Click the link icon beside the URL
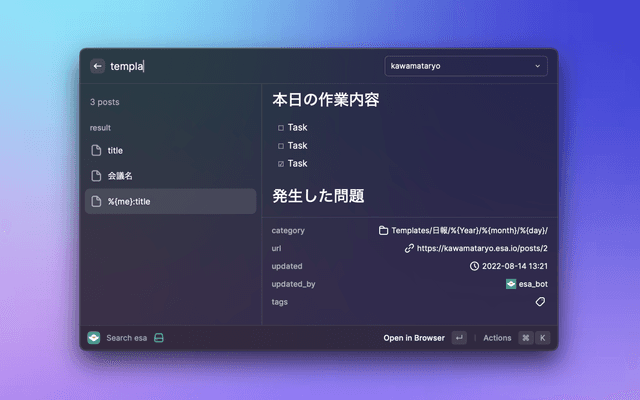640x400 pixels. 409,248
